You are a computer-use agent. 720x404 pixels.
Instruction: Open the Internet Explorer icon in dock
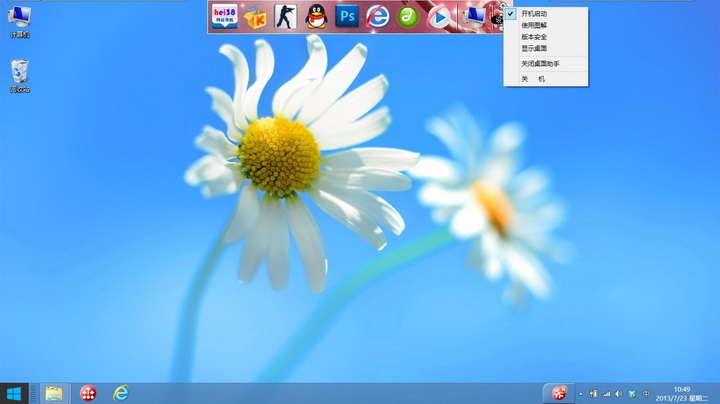point(377,17)
